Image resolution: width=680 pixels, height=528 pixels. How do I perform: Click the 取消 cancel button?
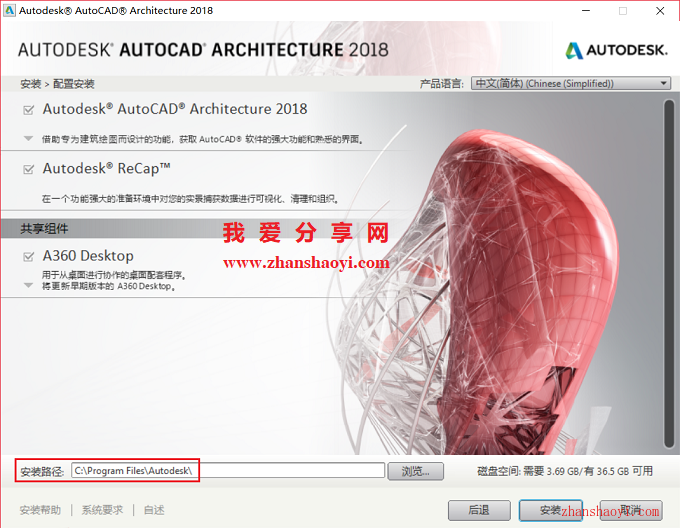(x=631, y=510)
